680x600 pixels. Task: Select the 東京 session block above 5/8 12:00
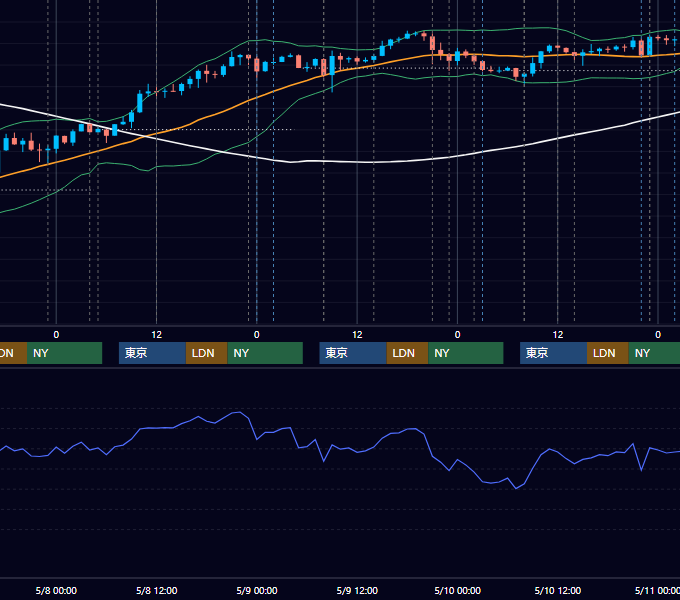(x=152, y=353)
